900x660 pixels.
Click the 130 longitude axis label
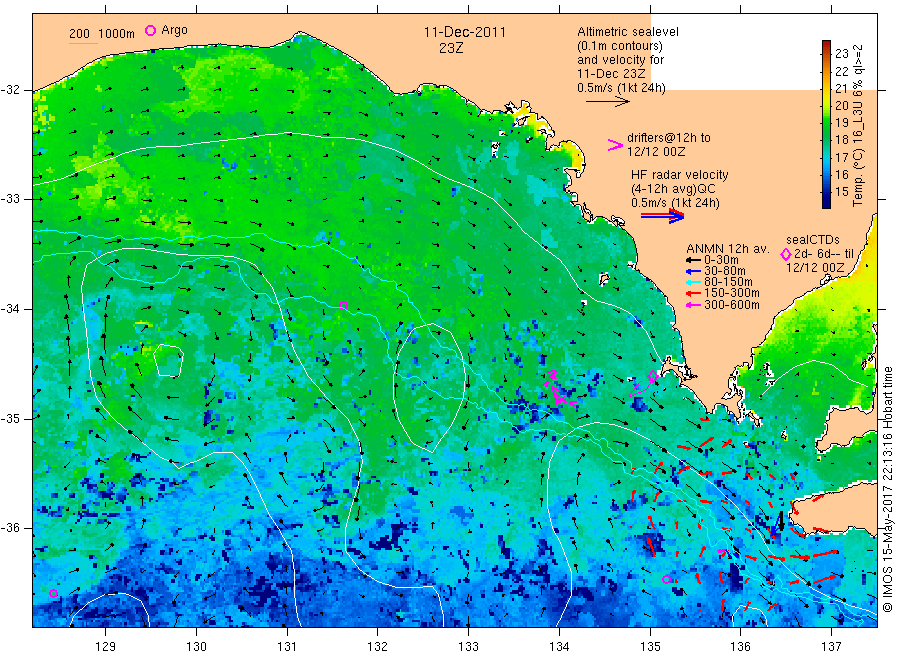pos(196,647)
